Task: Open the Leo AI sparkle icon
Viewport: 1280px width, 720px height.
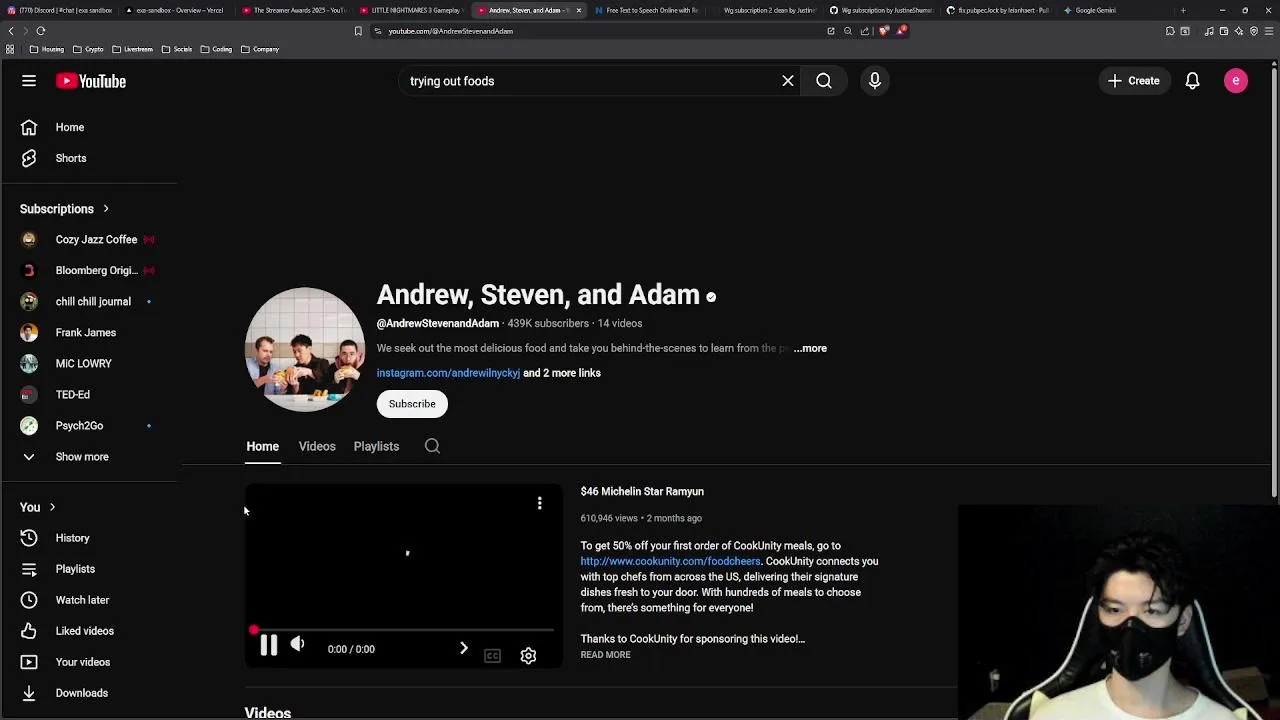Action: click(1239, 31)
